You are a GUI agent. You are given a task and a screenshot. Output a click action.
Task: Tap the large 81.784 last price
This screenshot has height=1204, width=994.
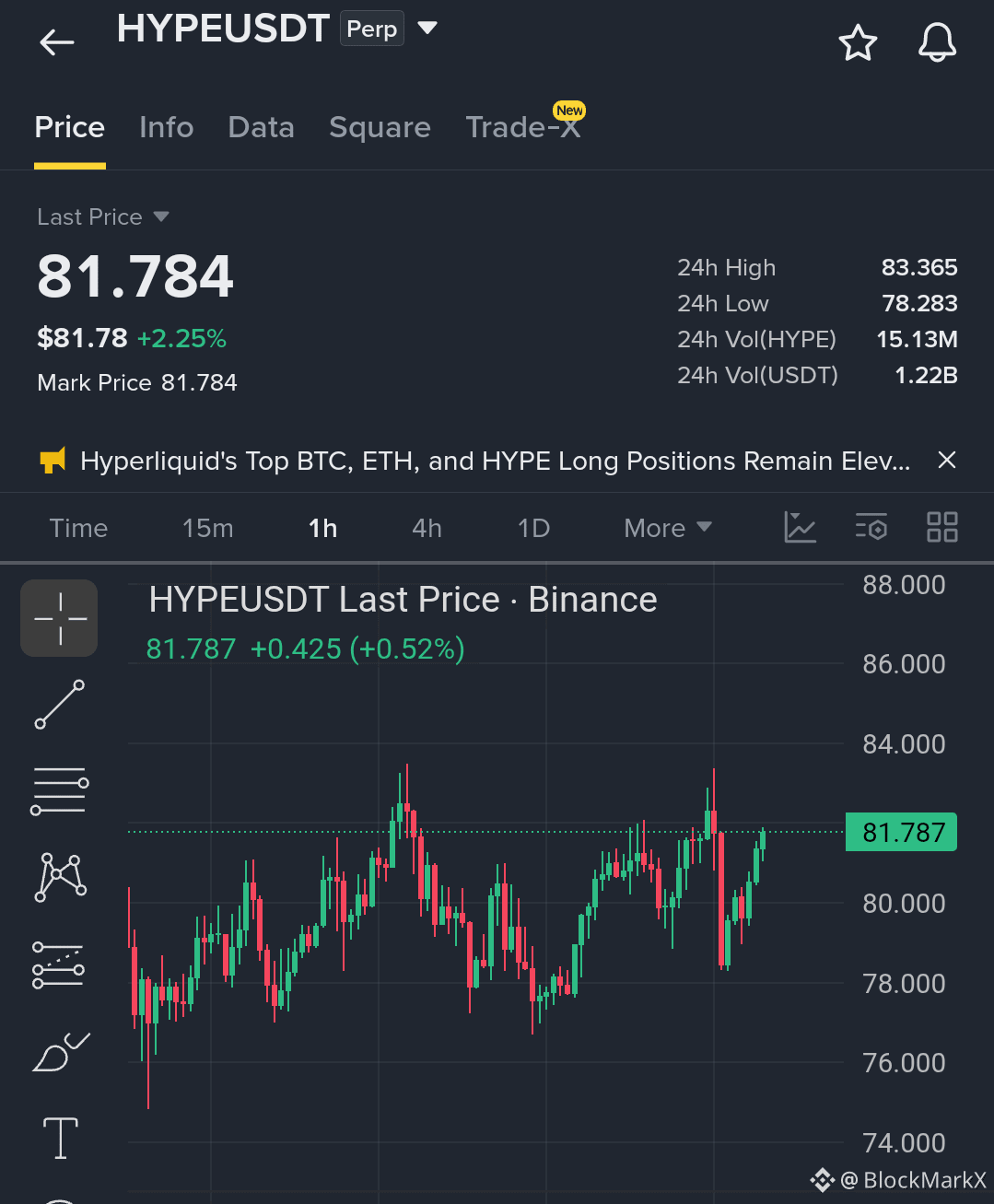135,276
